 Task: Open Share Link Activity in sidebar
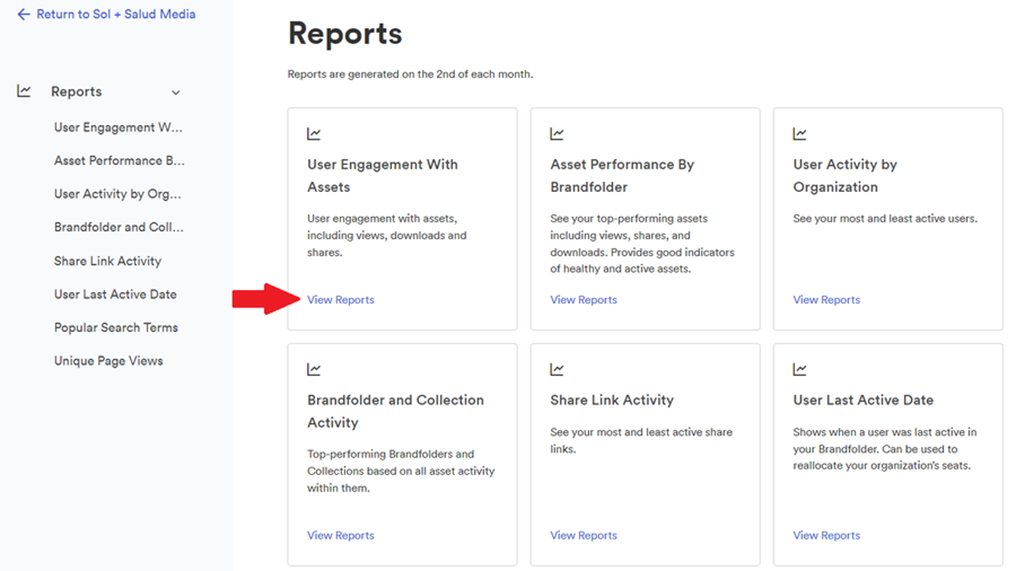pyautogui.click(x=108, y=261)
